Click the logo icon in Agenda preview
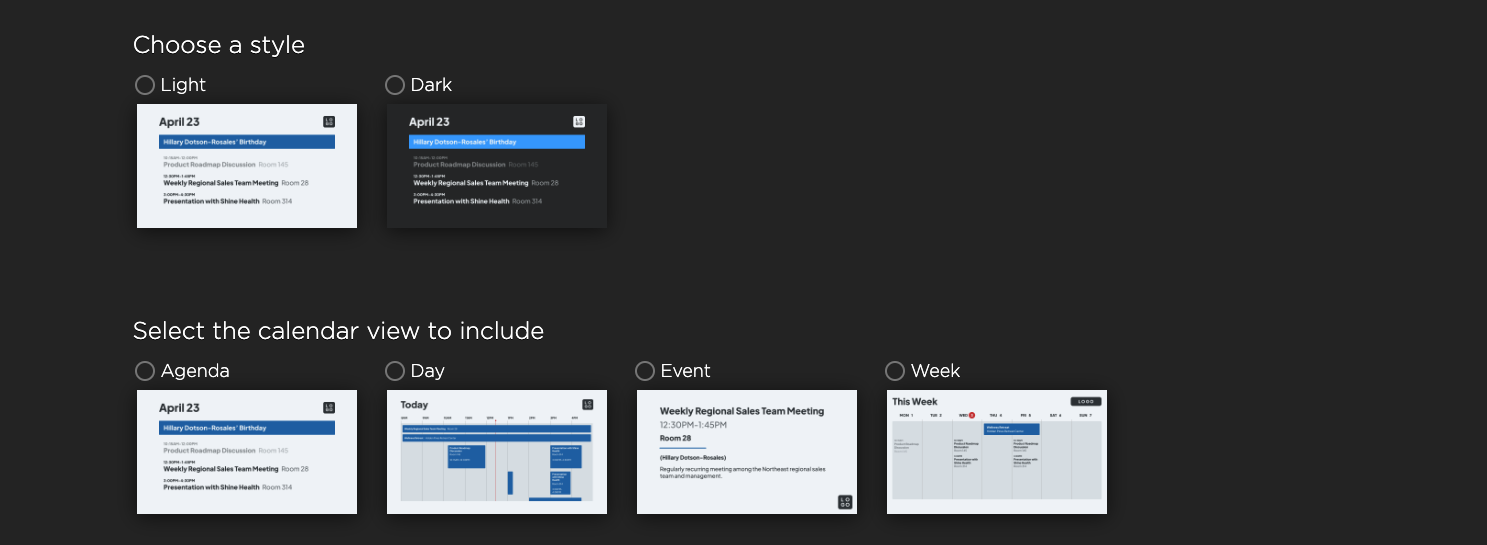Viewport: 1487px width, 545px height. 329,408
